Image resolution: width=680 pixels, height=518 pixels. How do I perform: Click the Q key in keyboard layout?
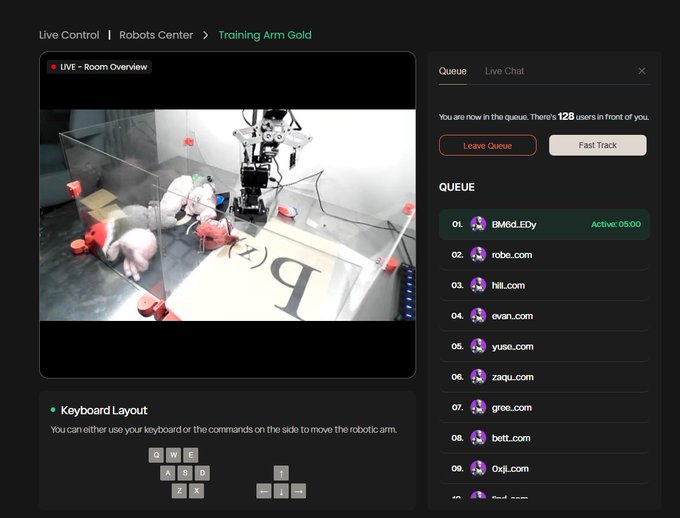coord(156,455)
